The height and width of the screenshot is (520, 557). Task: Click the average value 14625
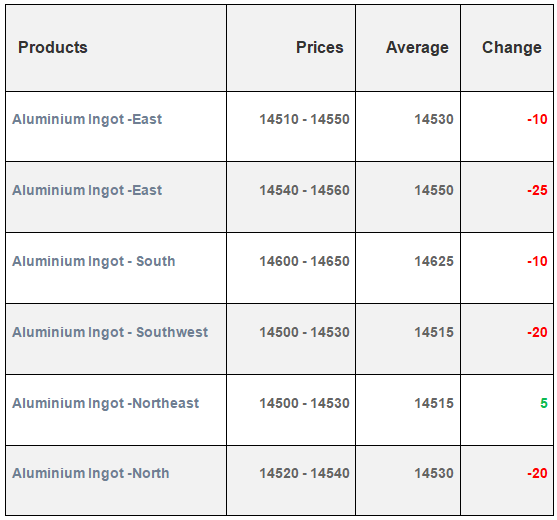point(434,261)
